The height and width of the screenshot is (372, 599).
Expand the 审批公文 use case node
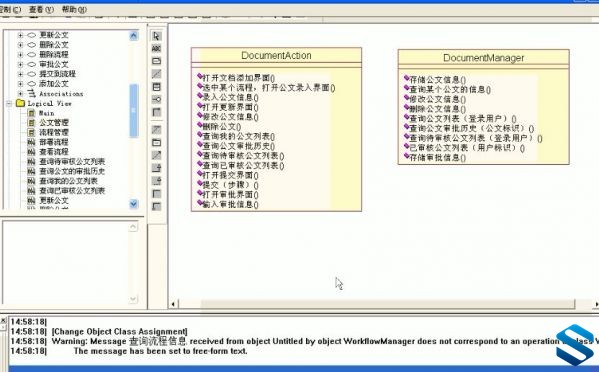20,64
